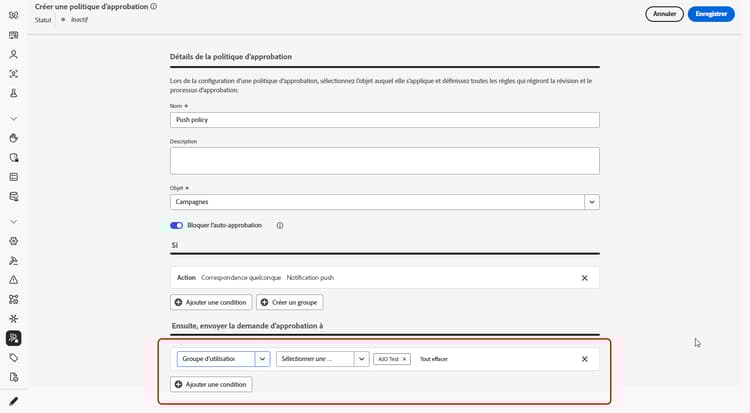Remove the AJO Test chip

405,359
